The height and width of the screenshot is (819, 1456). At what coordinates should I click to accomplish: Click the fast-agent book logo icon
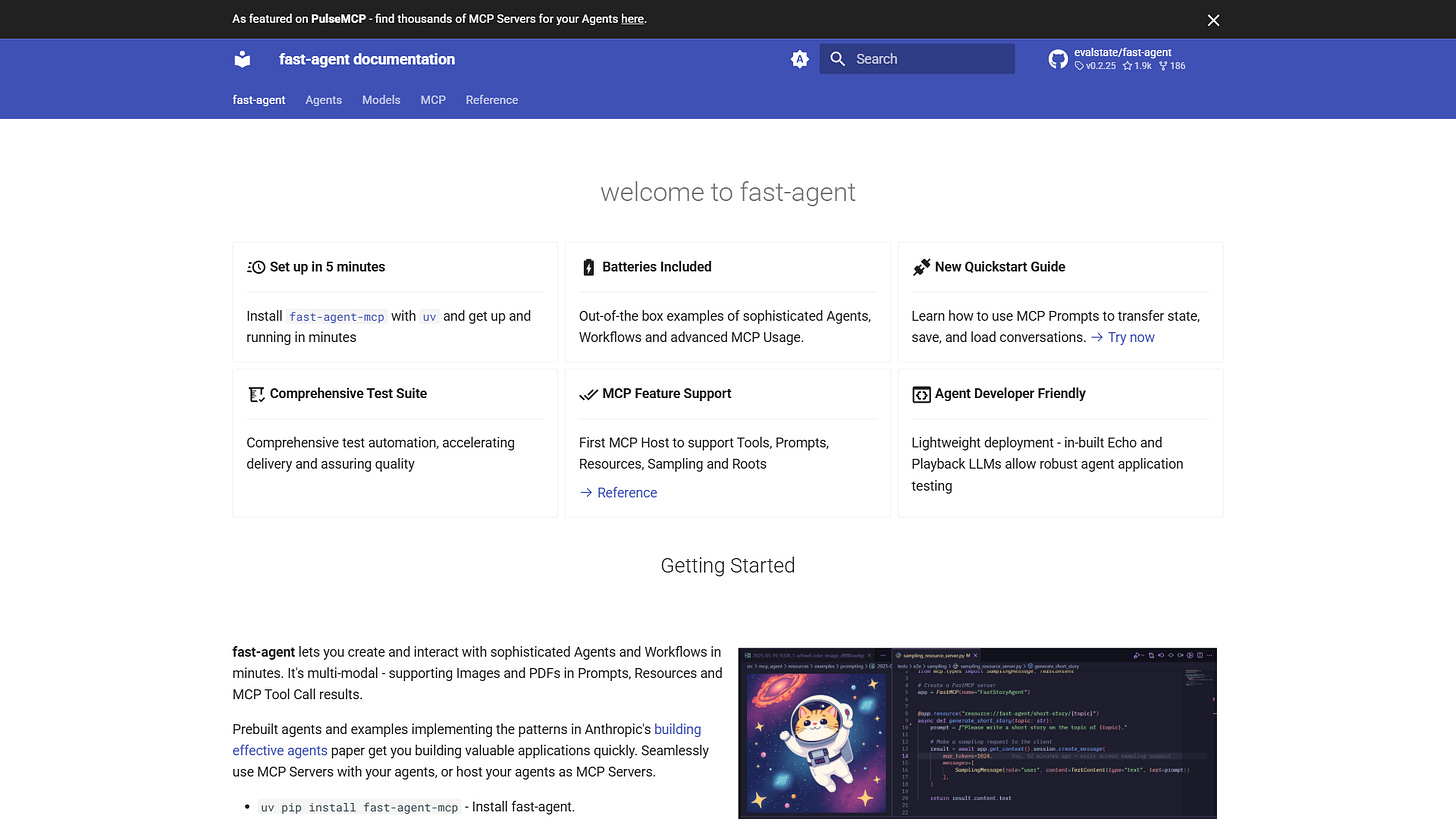[242, 59]
